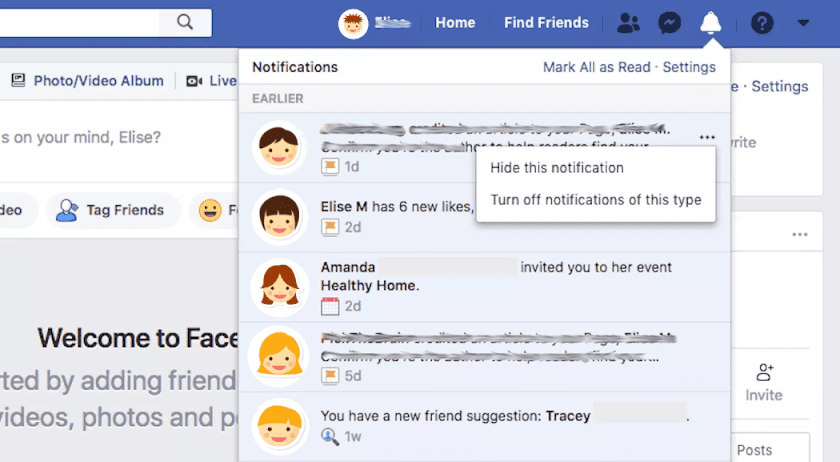Open the Quick Help question mark icon
Viewport: 840px width, 462px height.
pyautogui.click(x=762, y=23)
